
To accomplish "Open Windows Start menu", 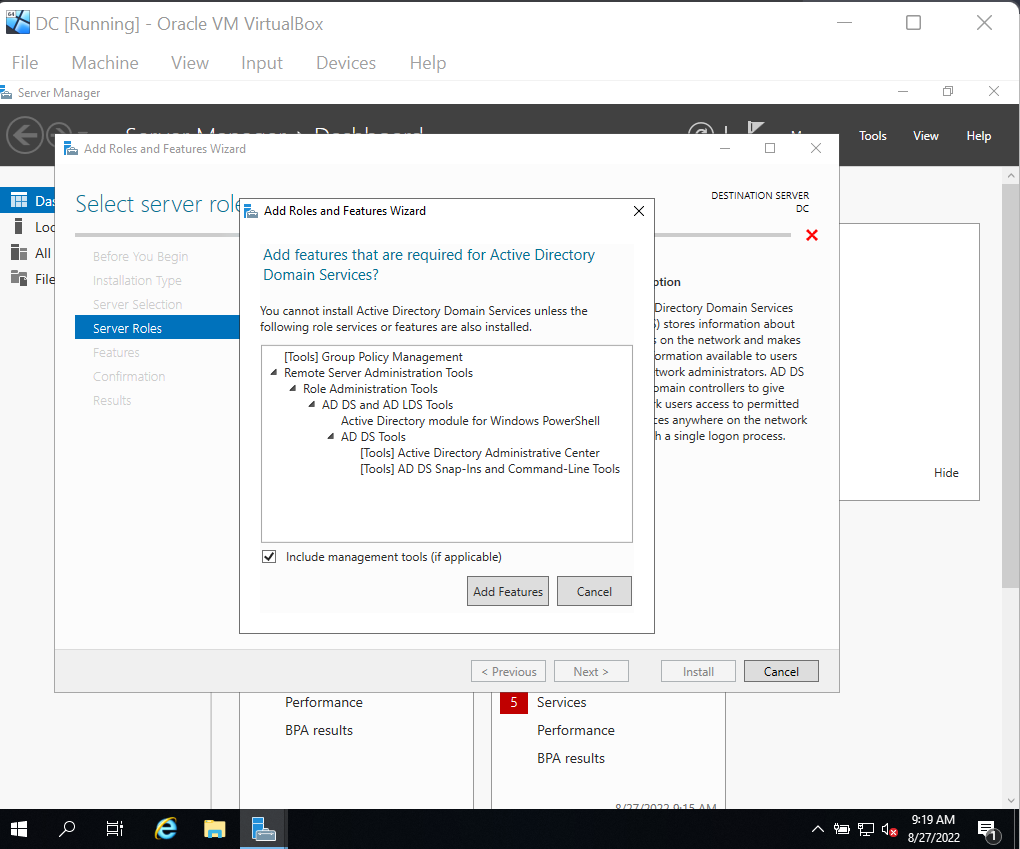I will coord(20,829).
